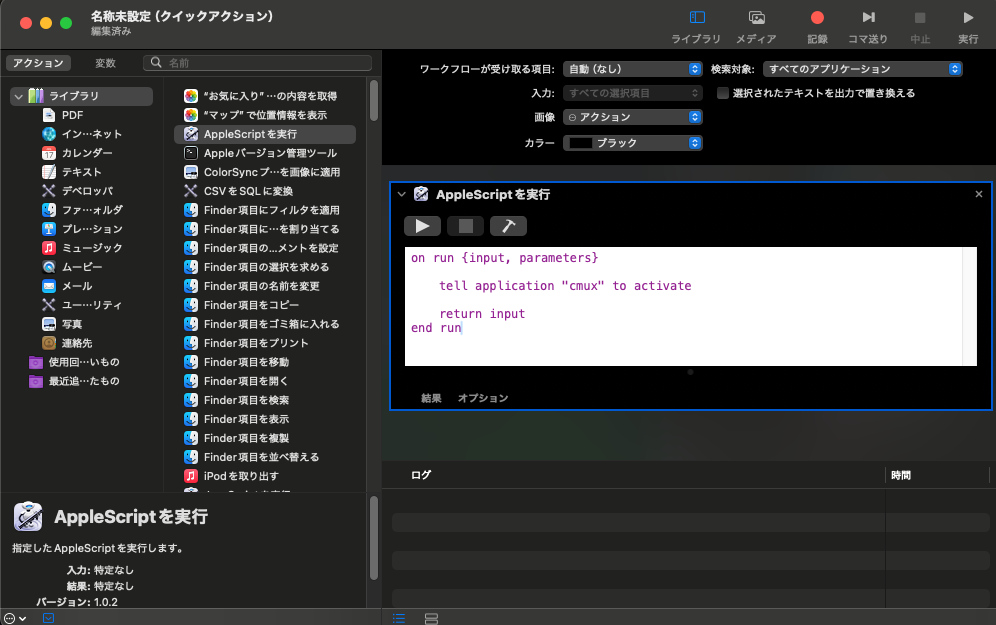This screenshot has height=625, width=996.
Task: Compile the AppleScript with the hammer icon
Action: [x=508, y=226]
